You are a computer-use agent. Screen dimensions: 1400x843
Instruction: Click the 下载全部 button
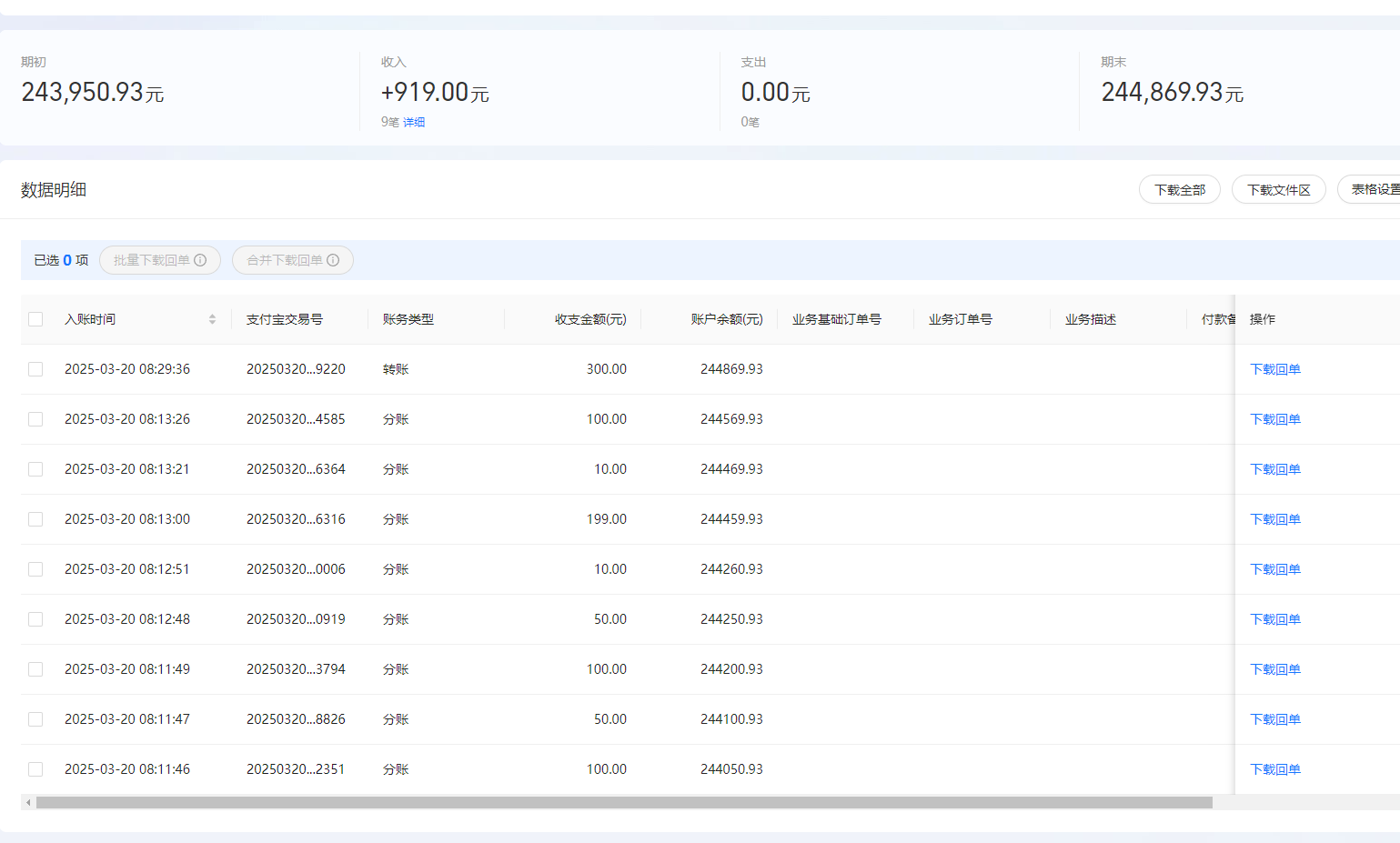coord(1180,190)
